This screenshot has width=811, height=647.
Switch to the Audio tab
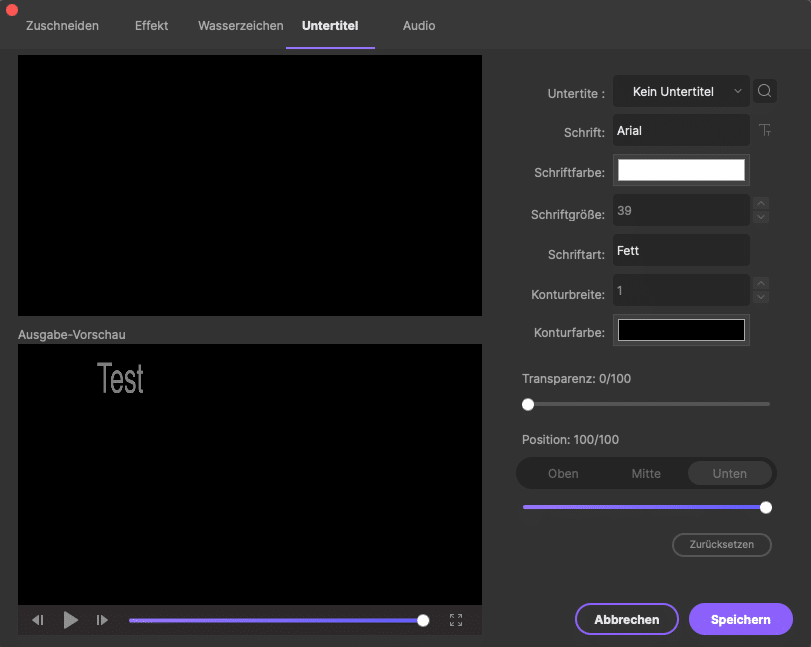pyautogui.click(x=419, y=25)
